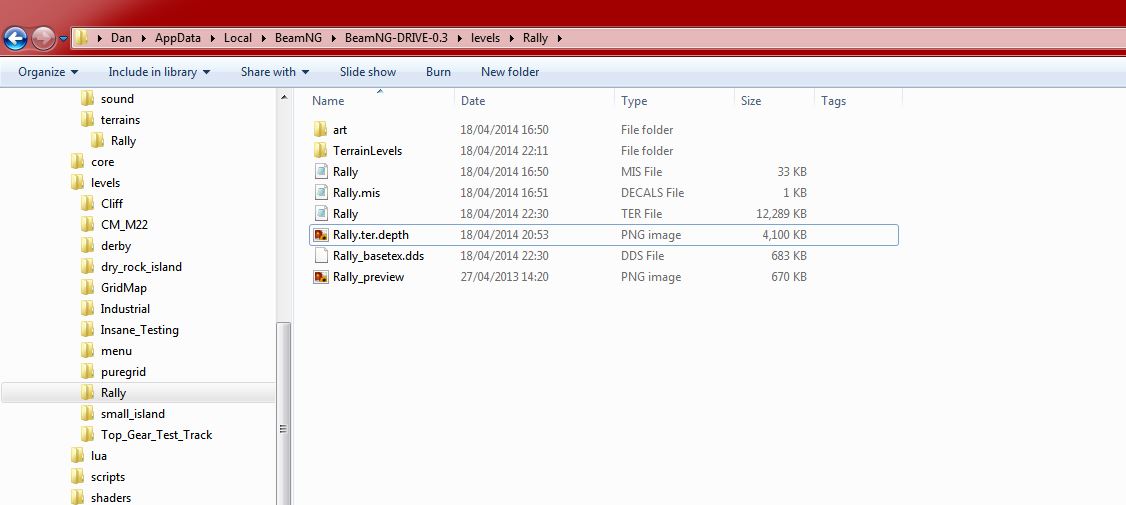Screen dimensions: 1126x505
Task: Select Rally subfolder under terrains
Action: pos(124,141)
